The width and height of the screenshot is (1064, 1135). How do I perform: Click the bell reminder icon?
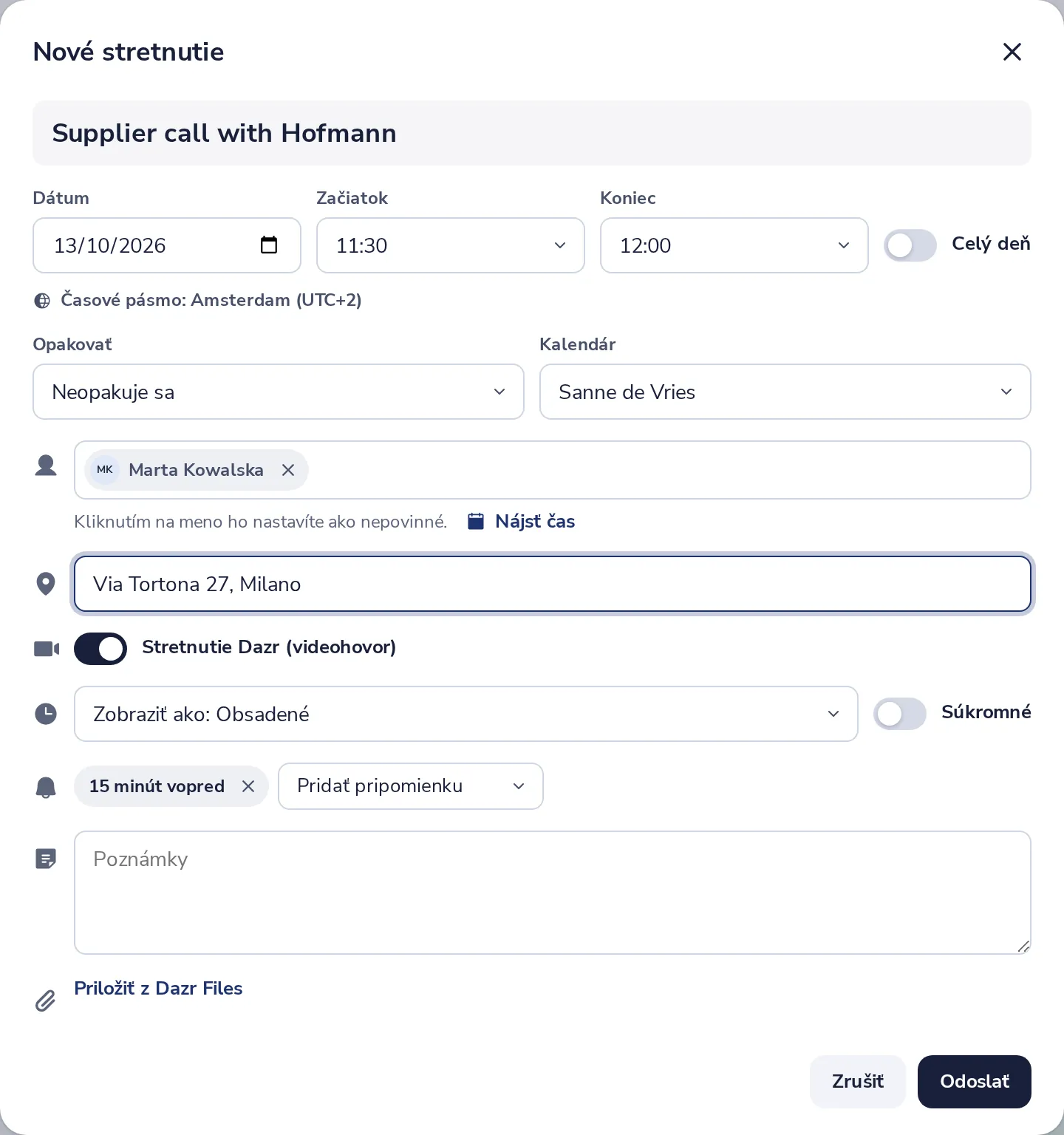[x=46, y=787]
